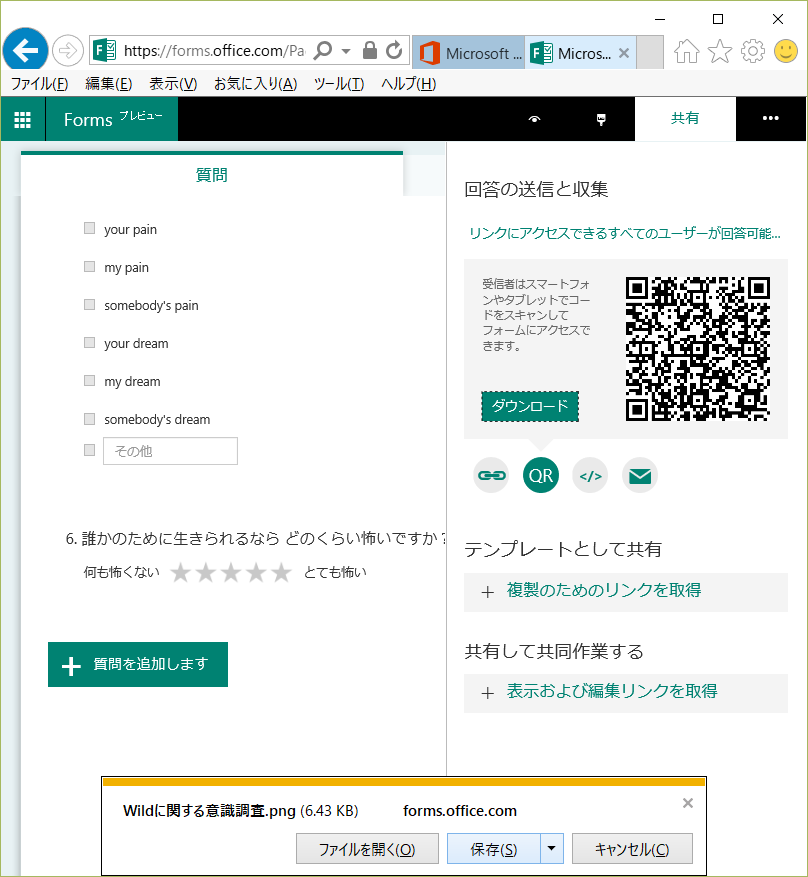The image size is (808, 877).
Task: Click the 質問を追加します button
Action: coord(138,664)
